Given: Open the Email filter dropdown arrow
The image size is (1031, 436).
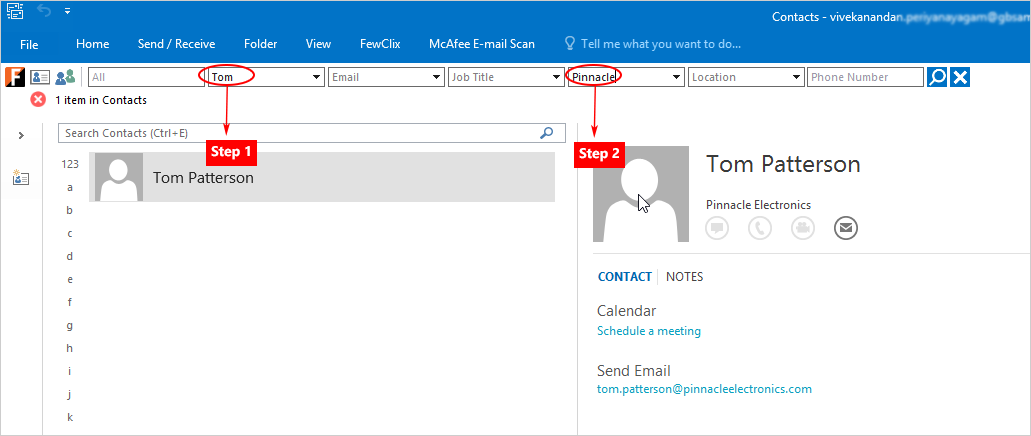Looking at the screenshot, I should coord(437,77).
